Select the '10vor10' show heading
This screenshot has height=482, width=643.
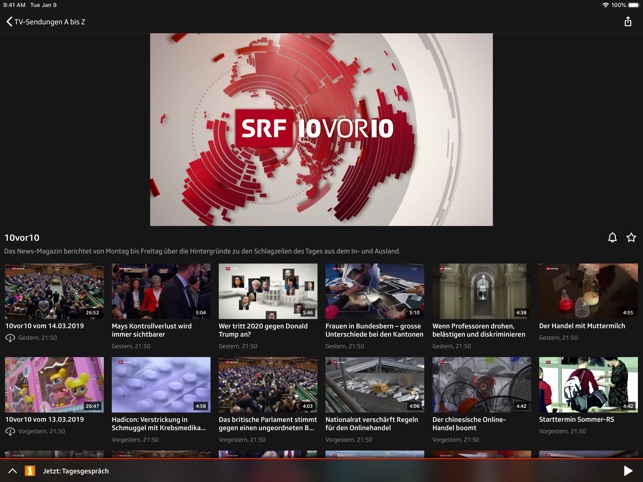tap(22, 238)
